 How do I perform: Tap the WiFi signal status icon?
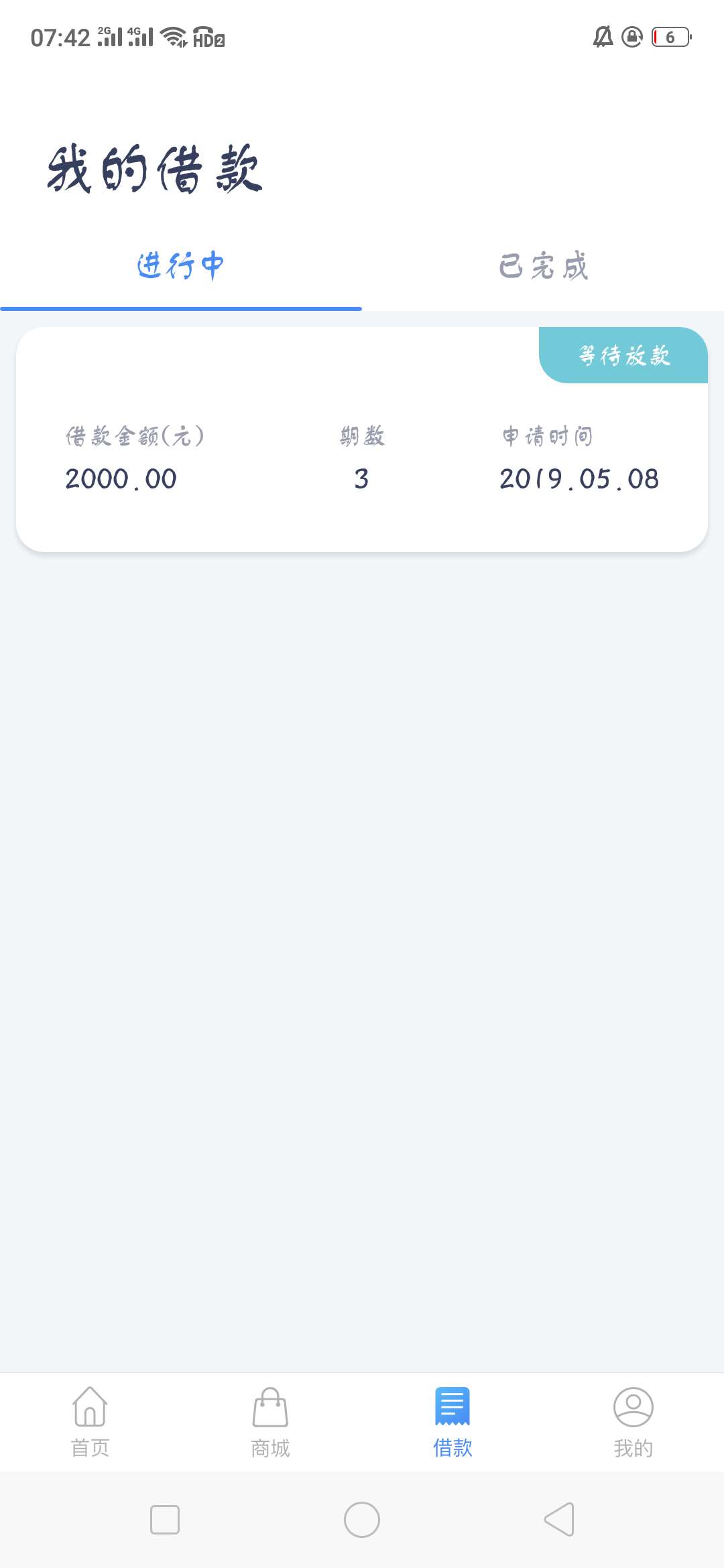click(174, 37)
